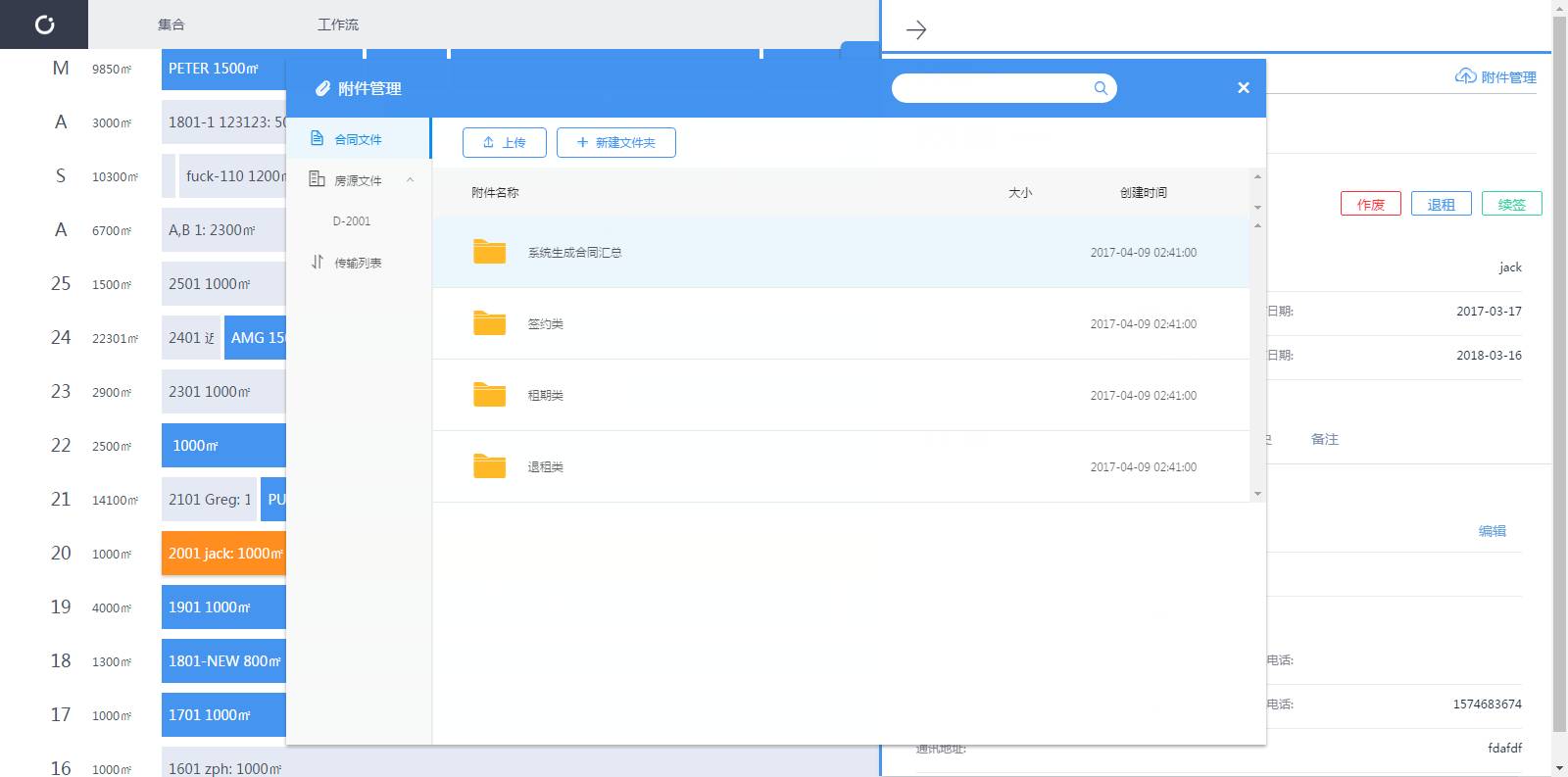This screenshot has width=1568, height=777.
Task: Close the 附件管理 dialog
Action: pos(1244,88)
